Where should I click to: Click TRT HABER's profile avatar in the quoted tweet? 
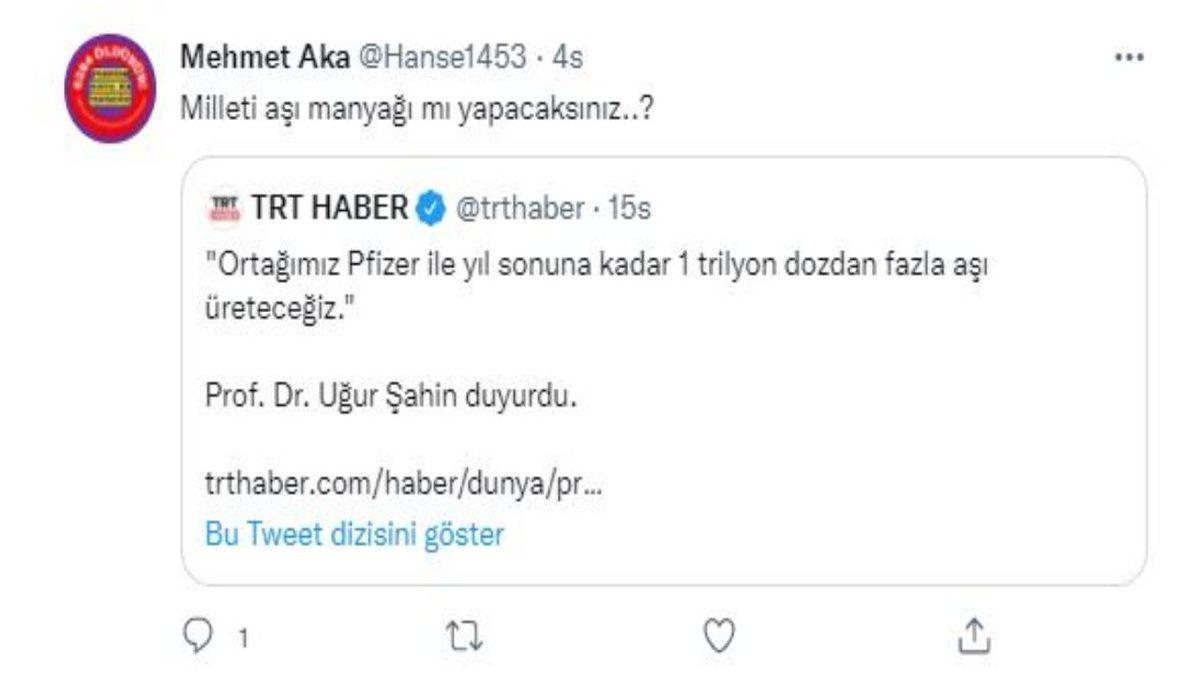pos(225,205)
